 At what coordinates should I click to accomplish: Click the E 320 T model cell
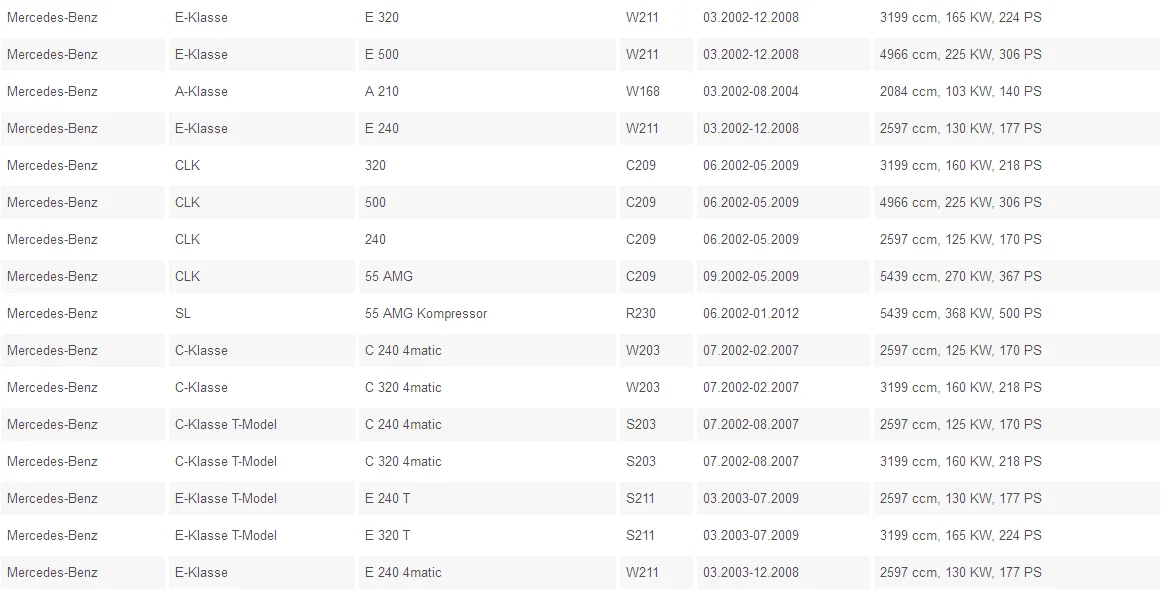487,535
